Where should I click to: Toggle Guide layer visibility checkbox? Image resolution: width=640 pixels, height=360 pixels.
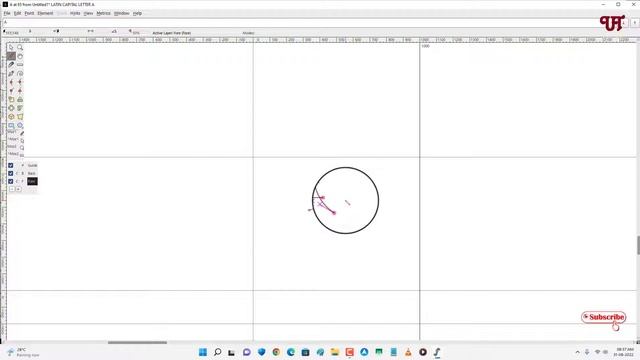click(x=11, y=165)
